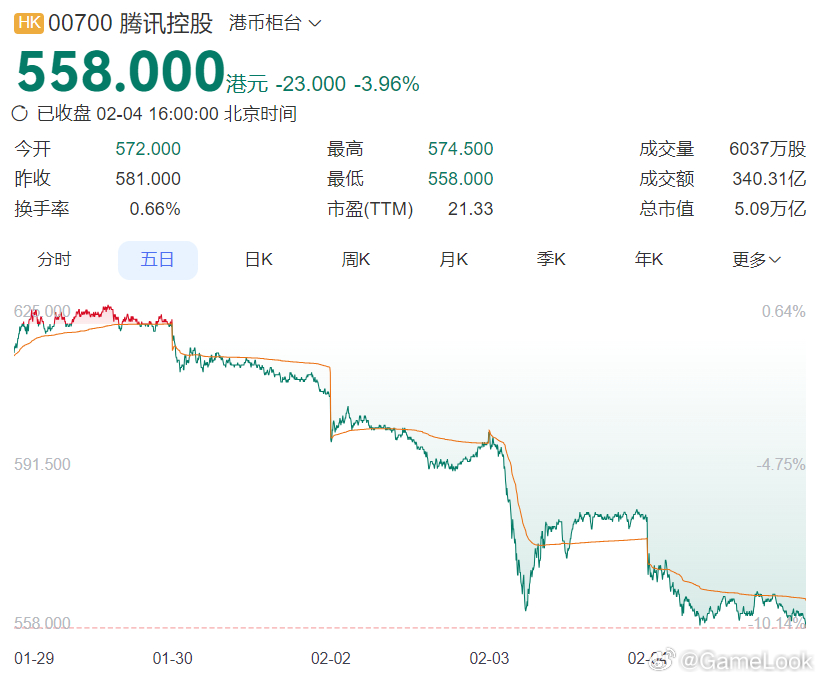Viewport: 821px width, 679px height.
Task: Click the percent change -3.96%
Action: click(x=387, y=84)
